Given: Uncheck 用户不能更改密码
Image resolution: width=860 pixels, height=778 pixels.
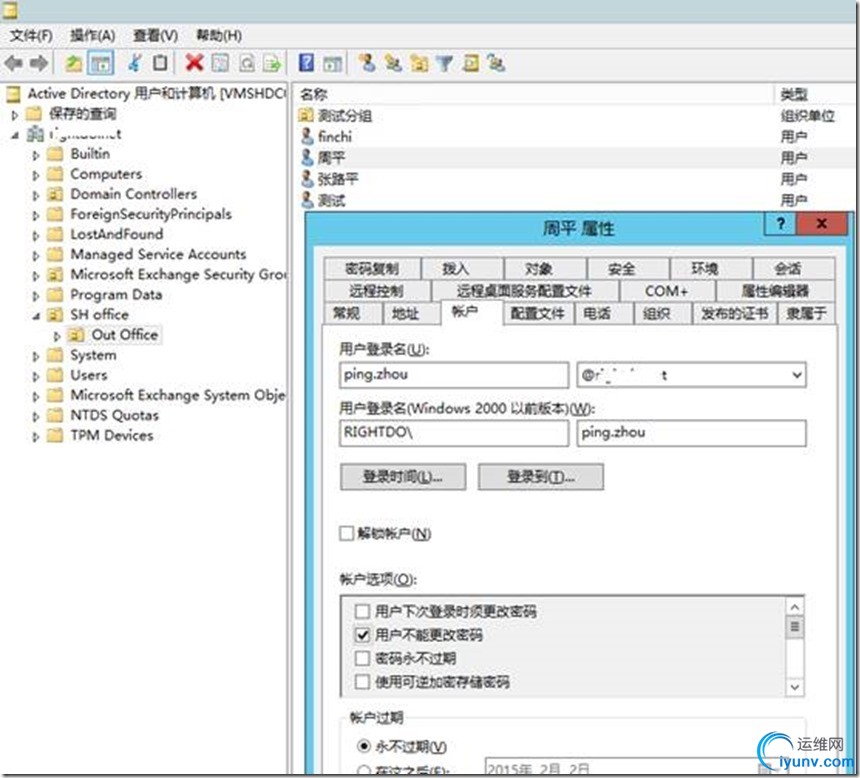Looking at the screenshot, I should 362,635.
